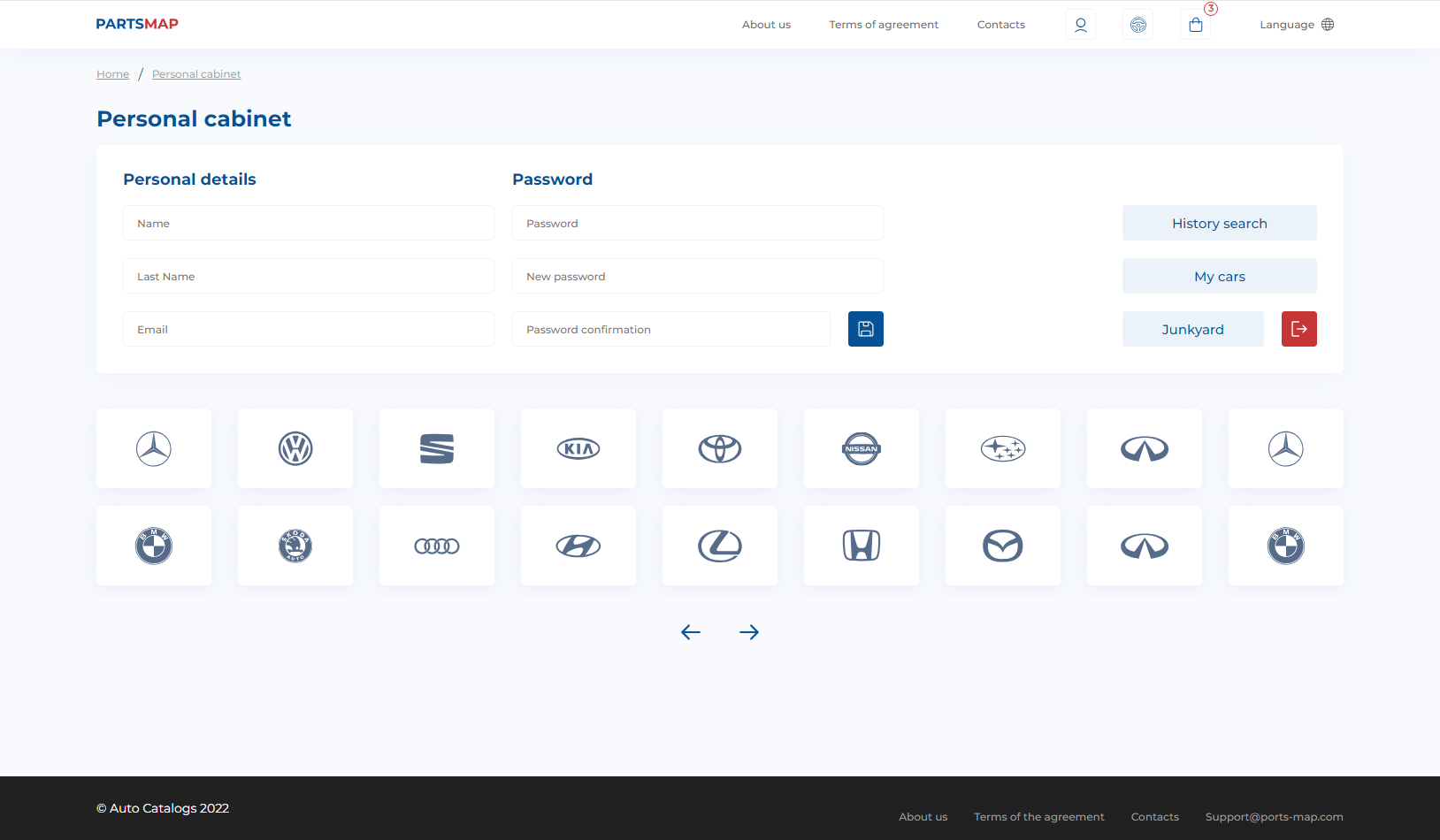Select the Volkswagen brand logo
This screenshot has height=840, width=1440.
point(295,448)
